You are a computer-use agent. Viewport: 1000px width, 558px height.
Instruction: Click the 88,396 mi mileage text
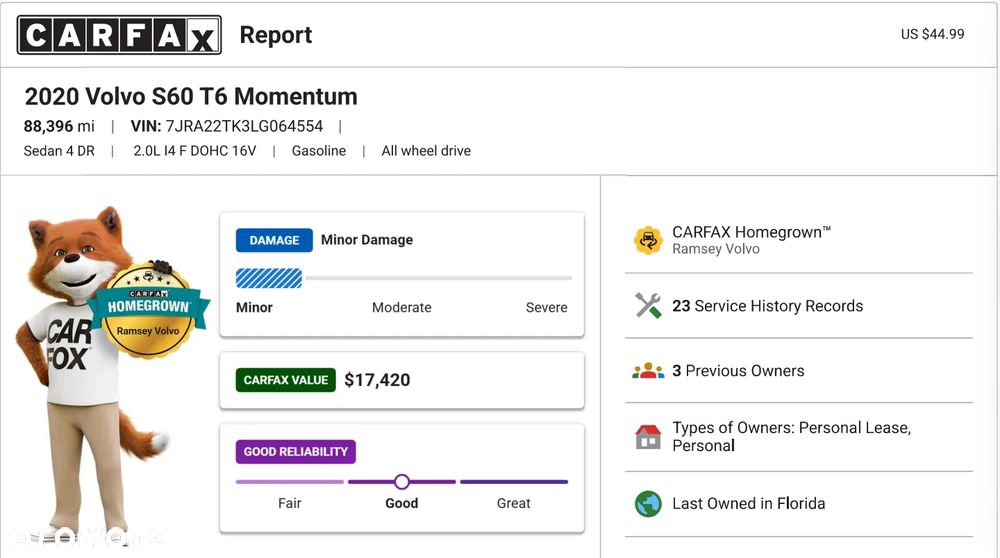point(59,126)
